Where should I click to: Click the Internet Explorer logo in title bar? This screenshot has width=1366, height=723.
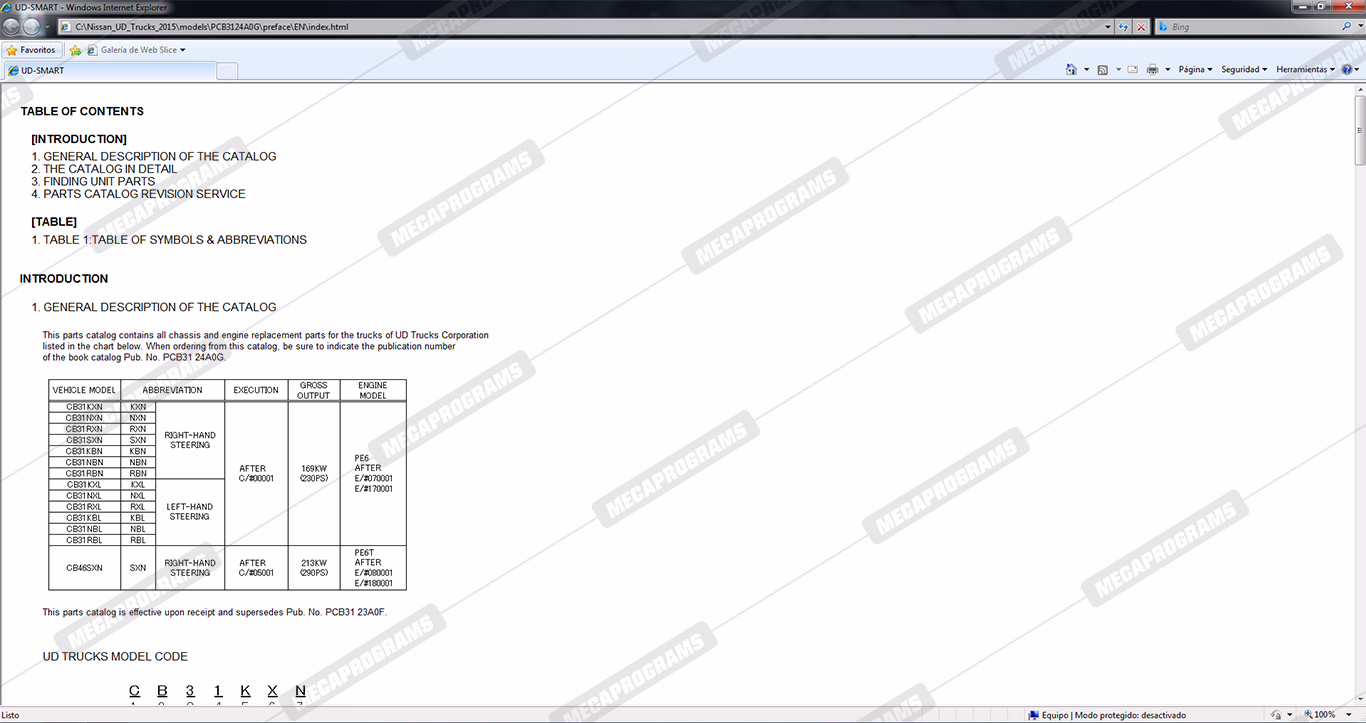(x=8, y=7)
